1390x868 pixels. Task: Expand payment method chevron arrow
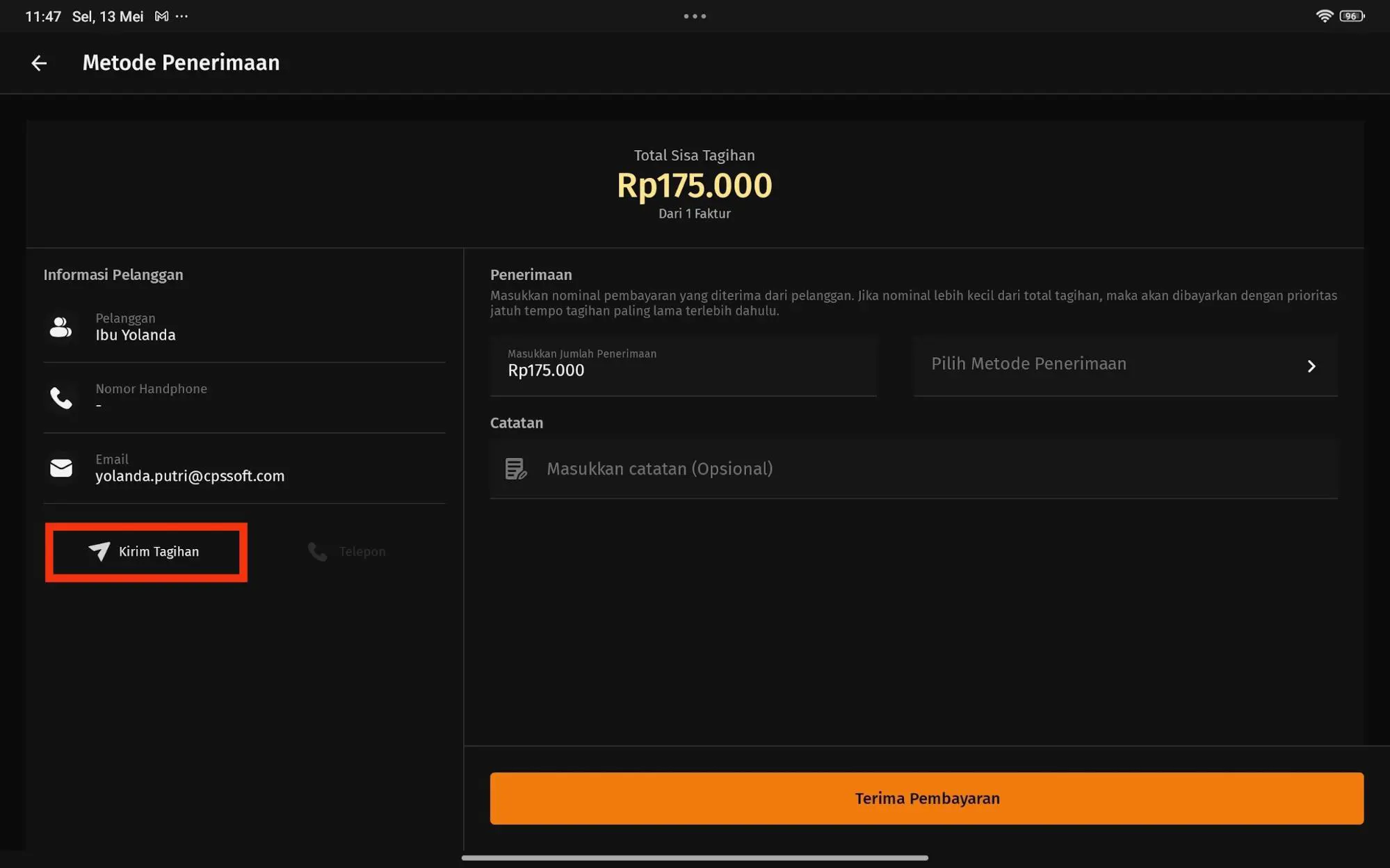click(1311, 366)
